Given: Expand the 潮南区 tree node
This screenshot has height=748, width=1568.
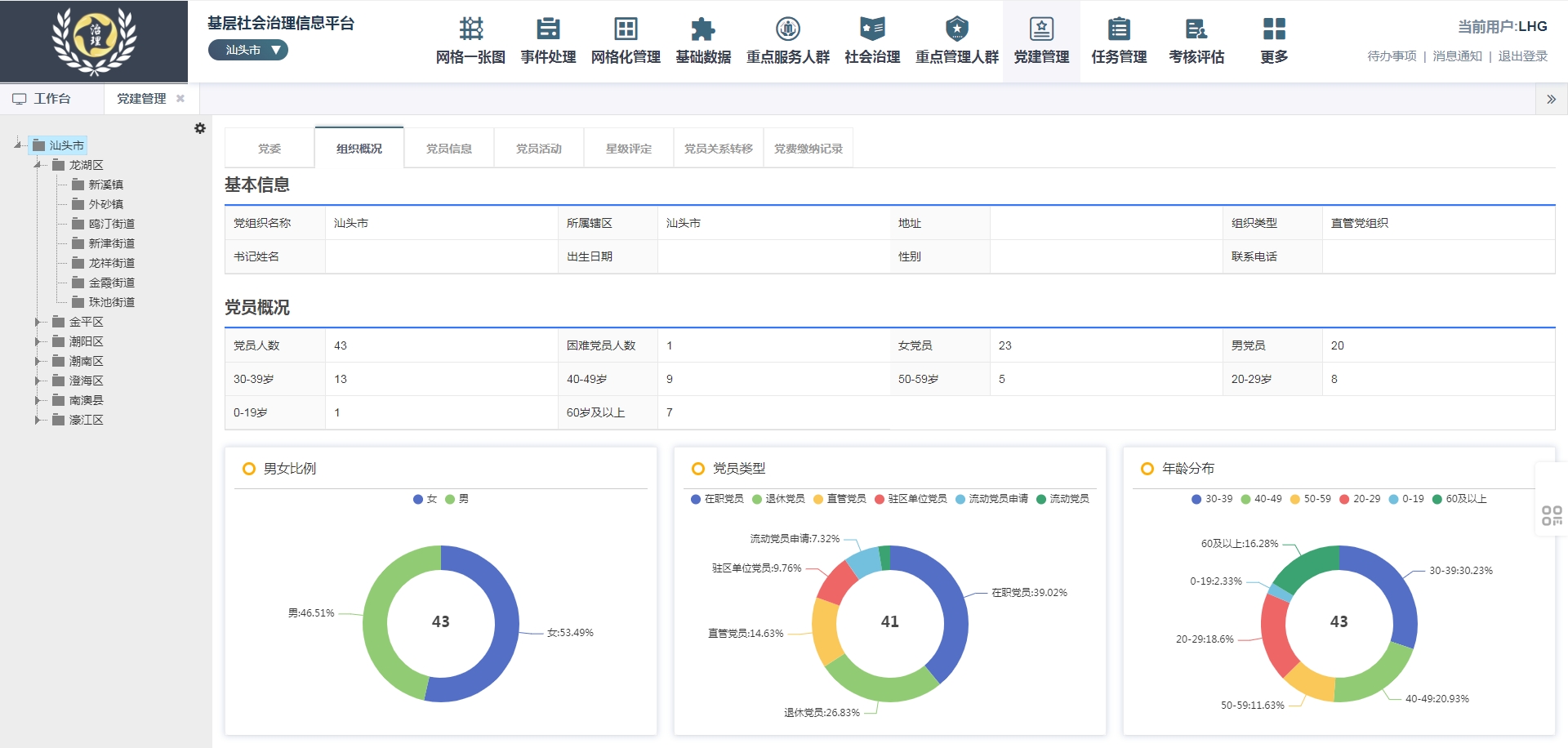Looking at the screenshot, I should coord(38,361).
